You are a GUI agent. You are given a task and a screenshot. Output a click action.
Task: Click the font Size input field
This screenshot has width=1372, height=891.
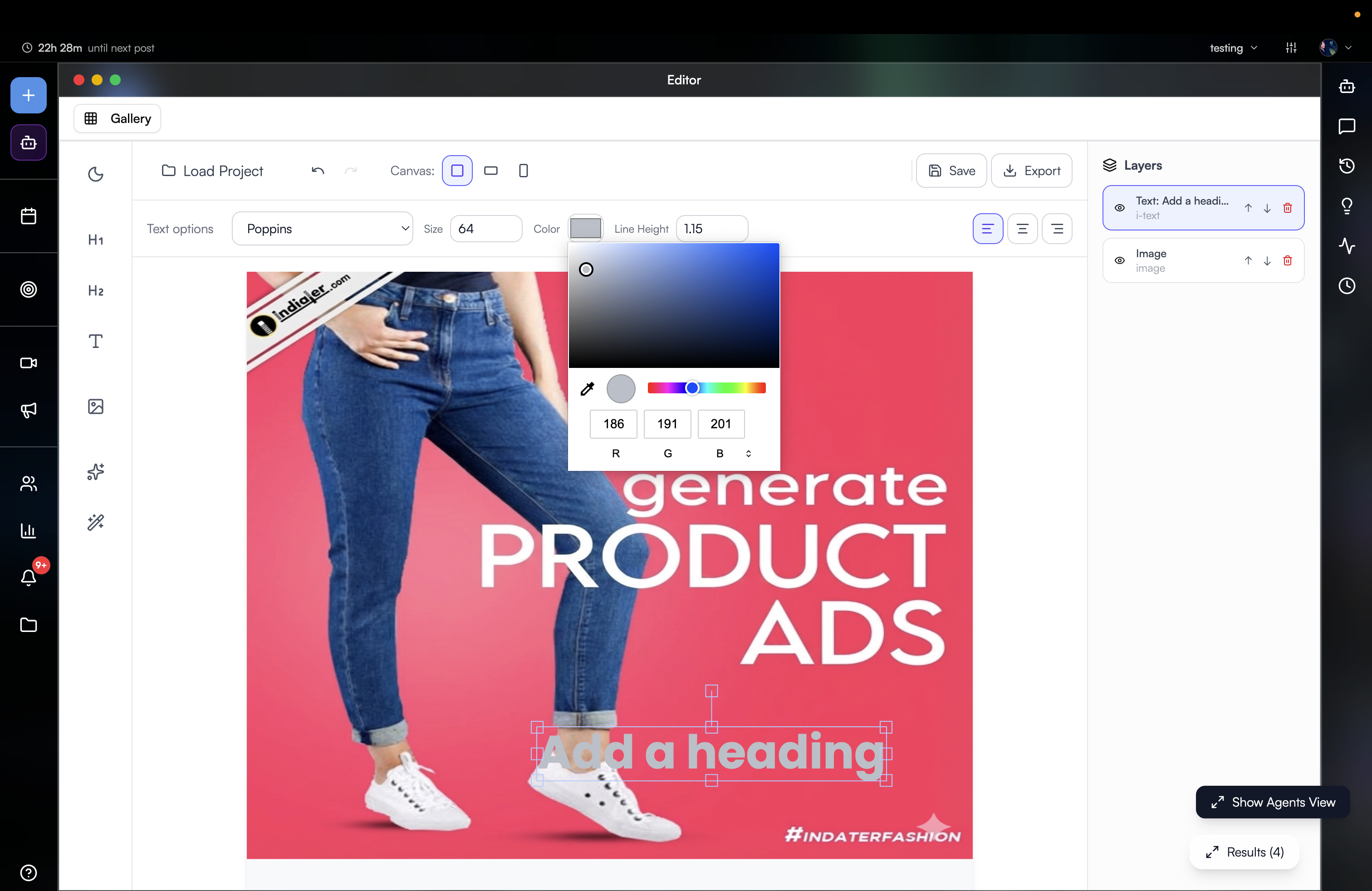(x=485, y=229)
